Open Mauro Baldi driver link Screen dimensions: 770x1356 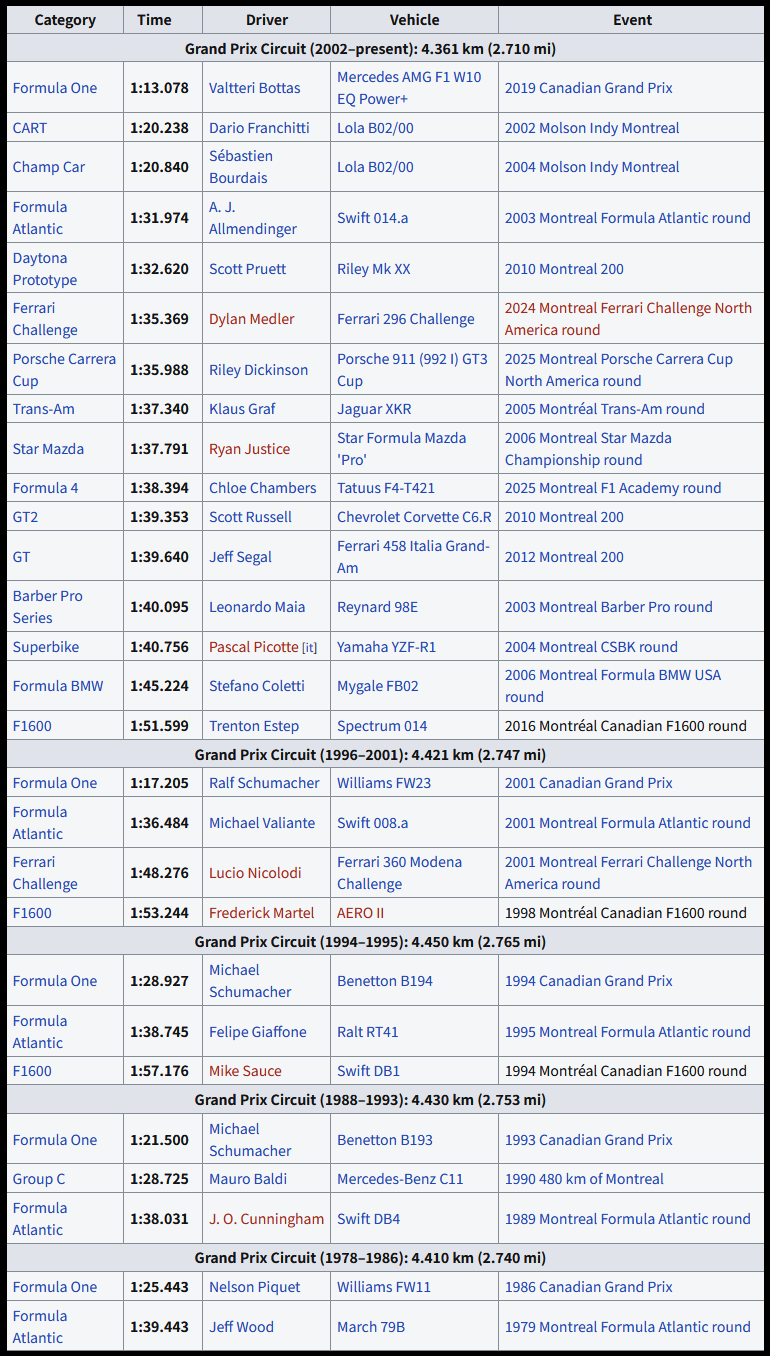click(248, 1179)
